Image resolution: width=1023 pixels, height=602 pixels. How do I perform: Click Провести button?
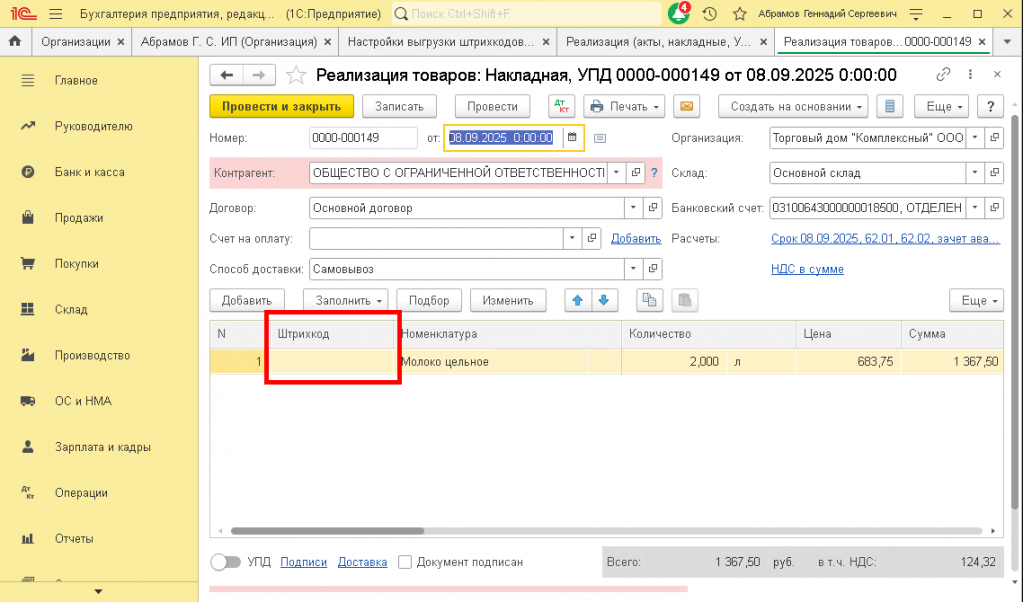pyautogui.click(x=493, y=106)
